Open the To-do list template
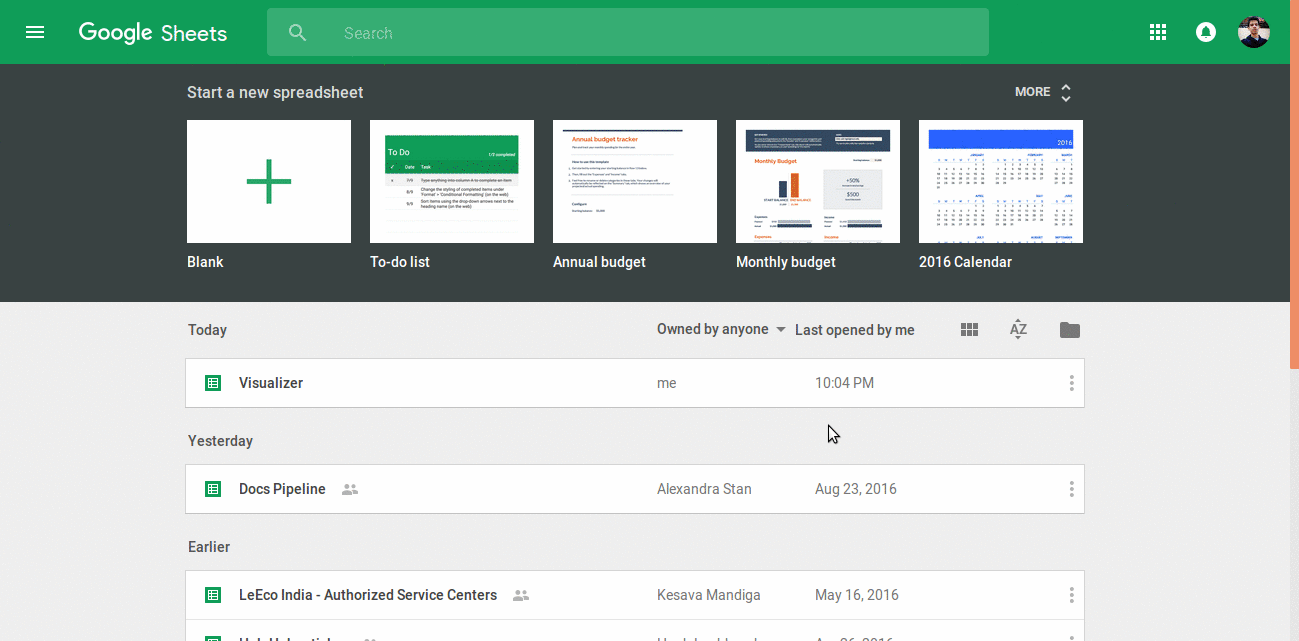The image size is (1299, 641). point(452,182)
